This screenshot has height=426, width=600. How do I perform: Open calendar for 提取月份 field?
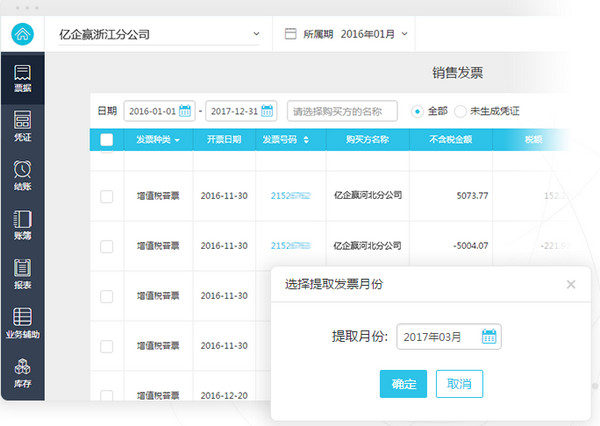click(488, 337)
